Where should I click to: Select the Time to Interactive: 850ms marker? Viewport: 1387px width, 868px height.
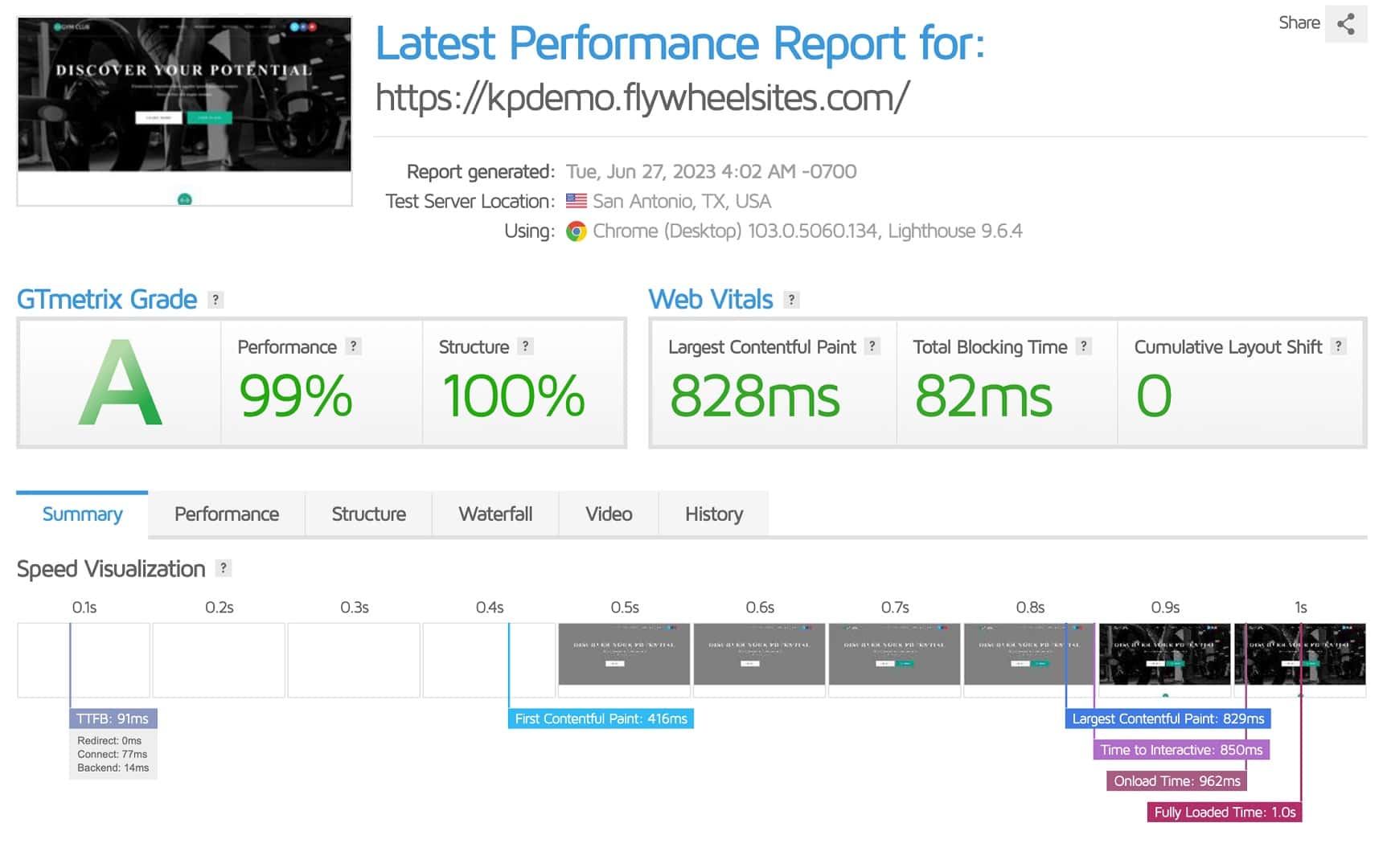pos(1180,750)
